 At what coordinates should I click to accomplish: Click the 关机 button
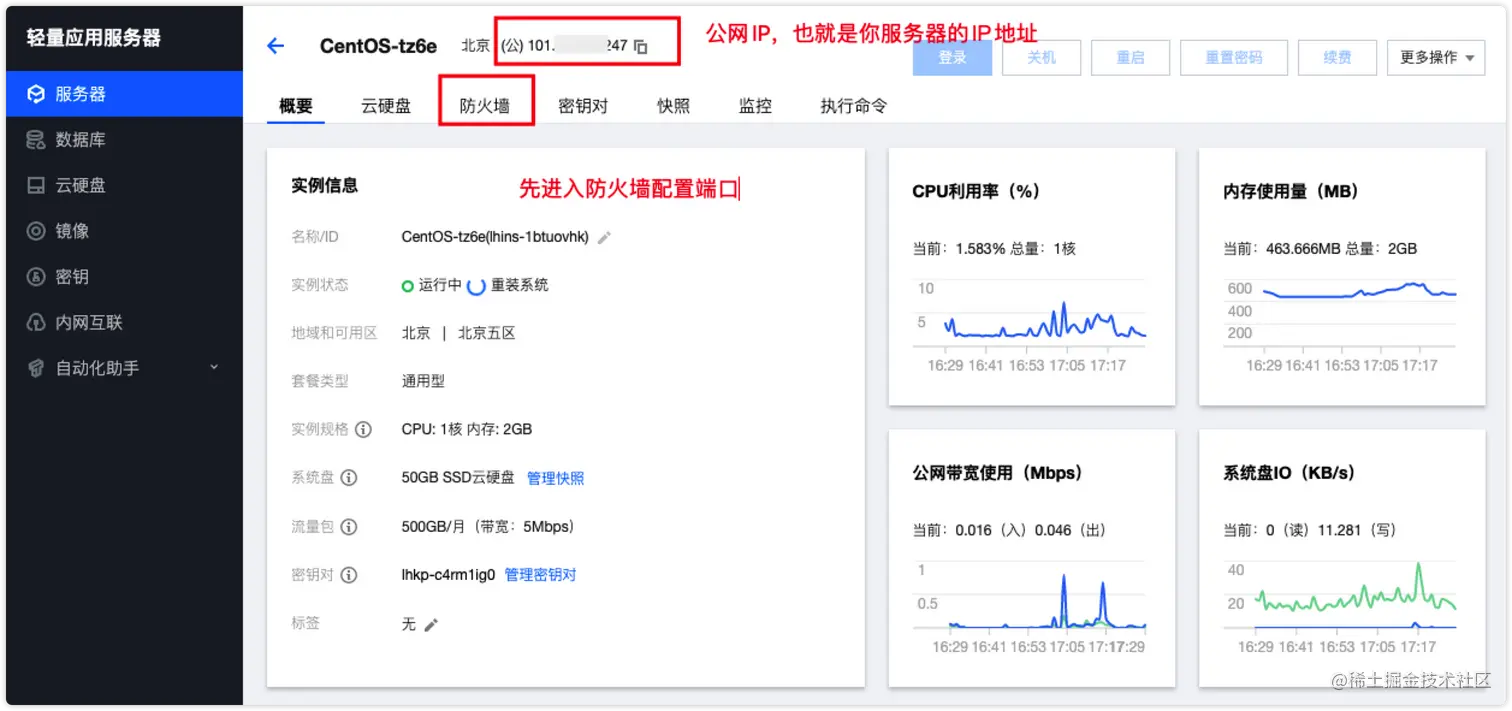click(1041, 58)
